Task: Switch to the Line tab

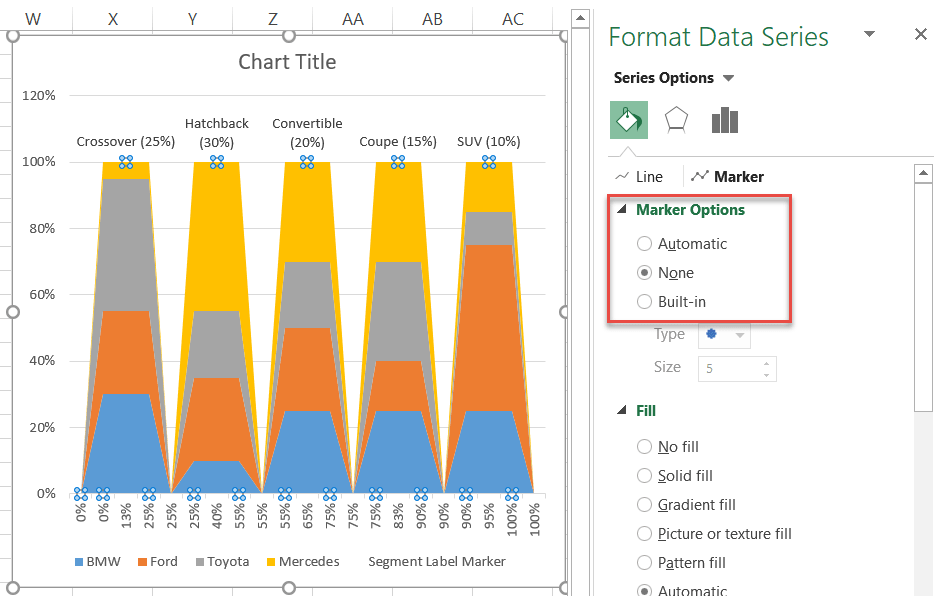Action: (x=639, y=177)
